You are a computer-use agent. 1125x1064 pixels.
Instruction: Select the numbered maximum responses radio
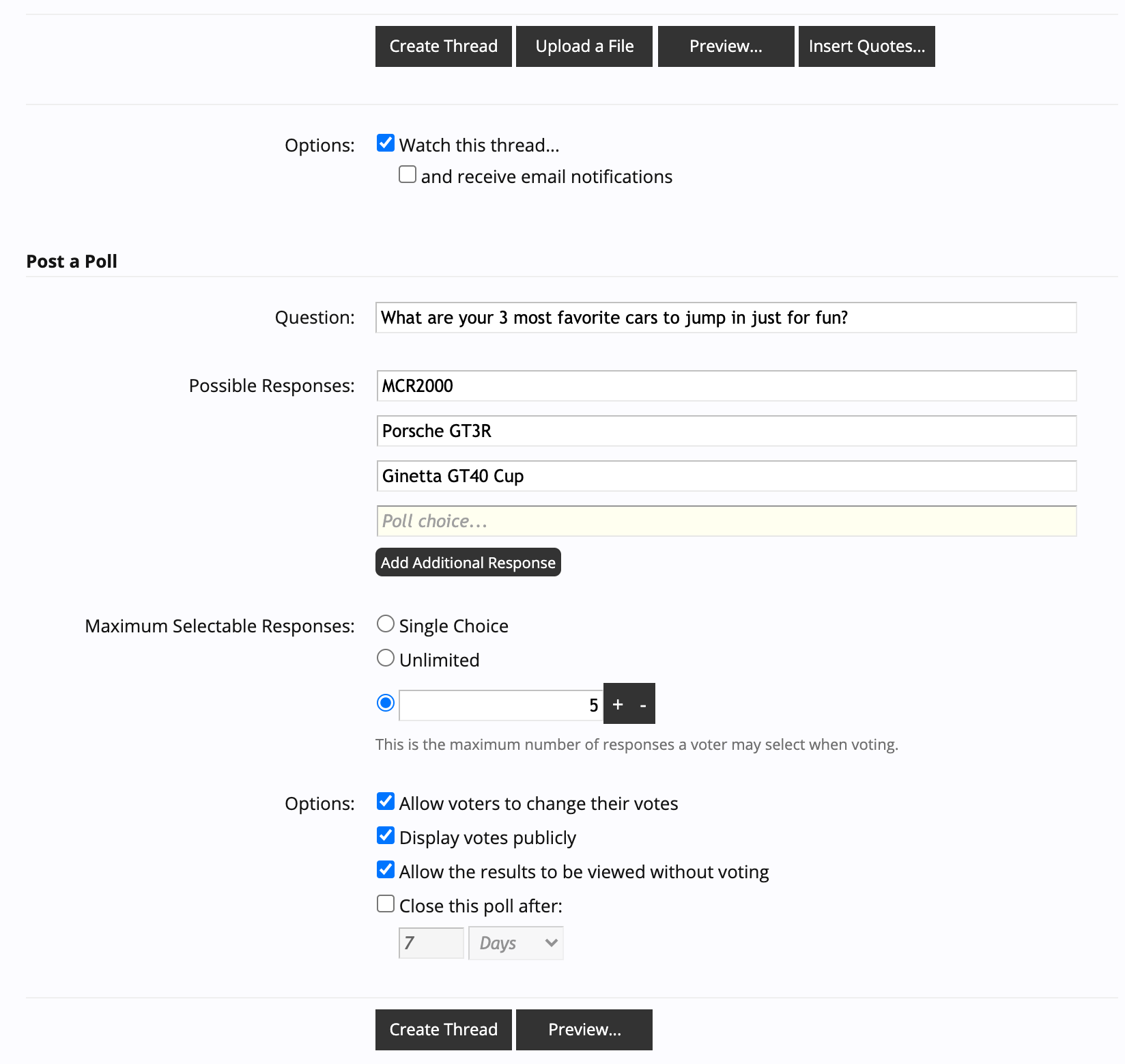click(386, 703)
